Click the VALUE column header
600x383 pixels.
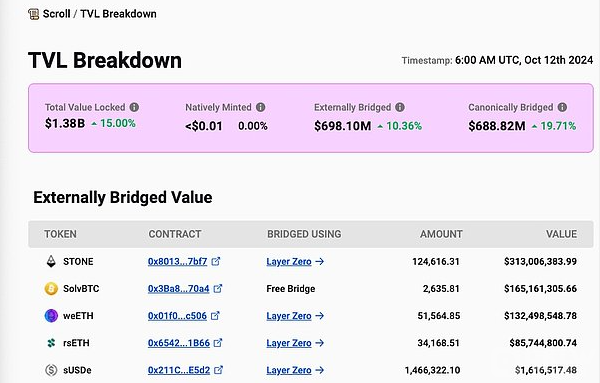point(561,234)
